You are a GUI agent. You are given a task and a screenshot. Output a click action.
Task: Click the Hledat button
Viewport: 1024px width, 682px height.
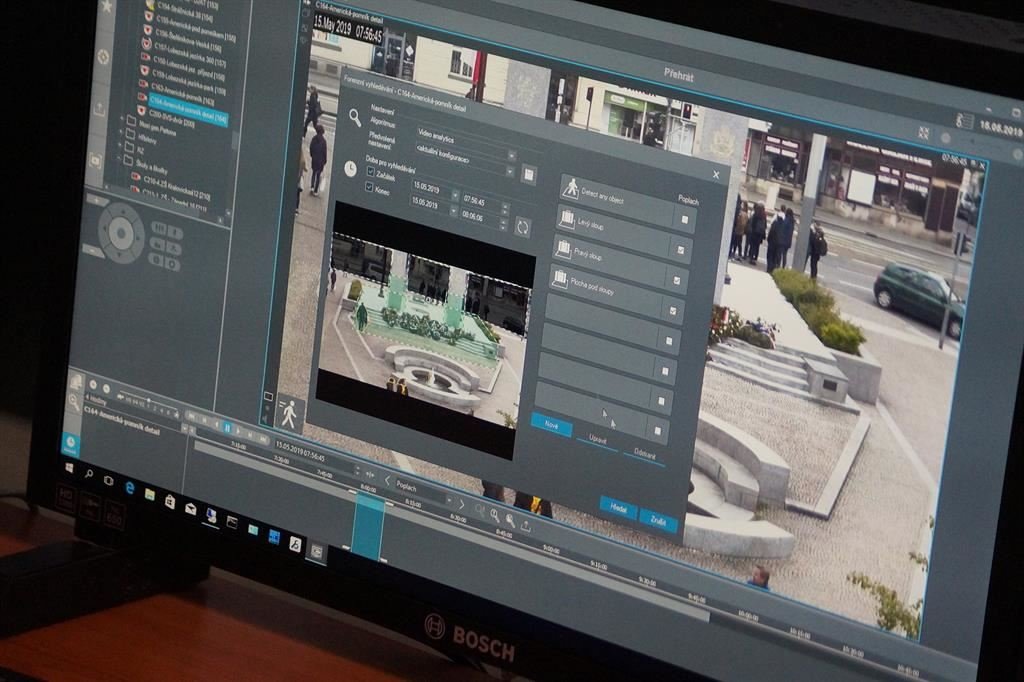pos(618,507)
